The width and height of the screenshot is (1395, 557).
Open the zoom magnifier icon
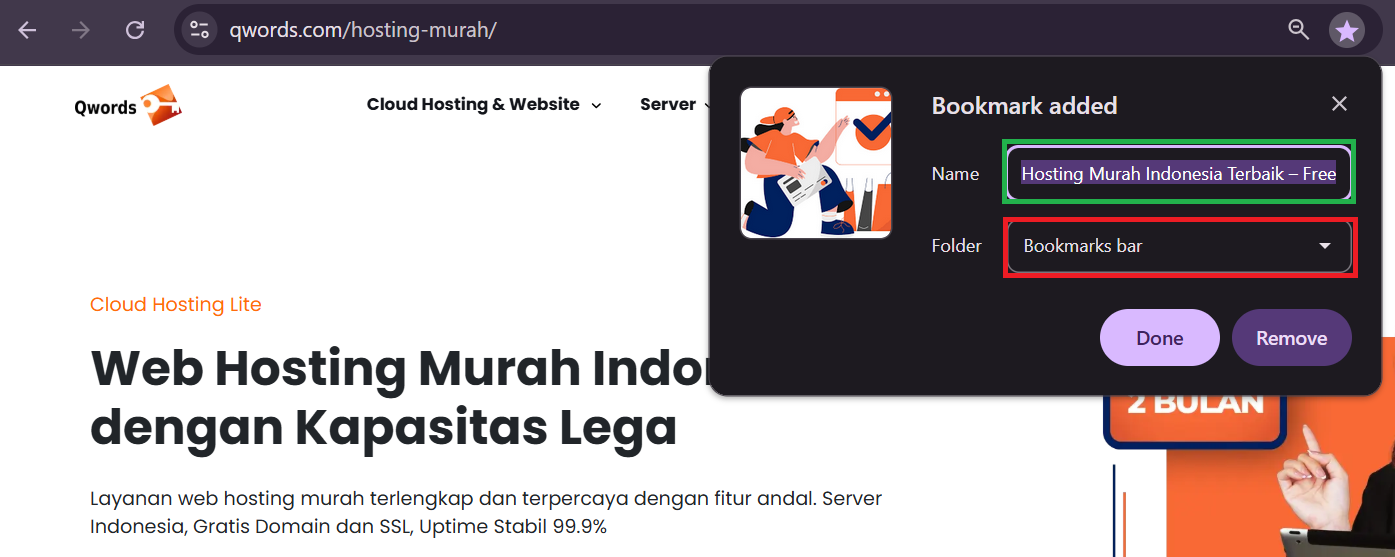(1298, 30)
